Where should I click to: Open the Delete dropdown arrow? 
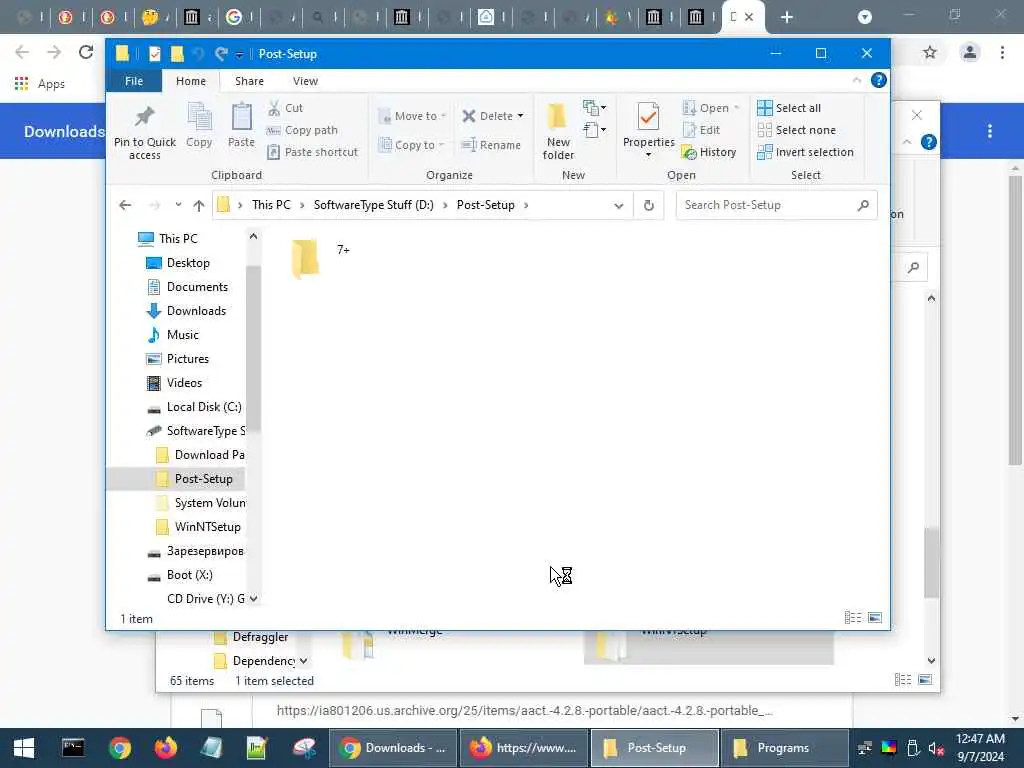coord(520,116)
